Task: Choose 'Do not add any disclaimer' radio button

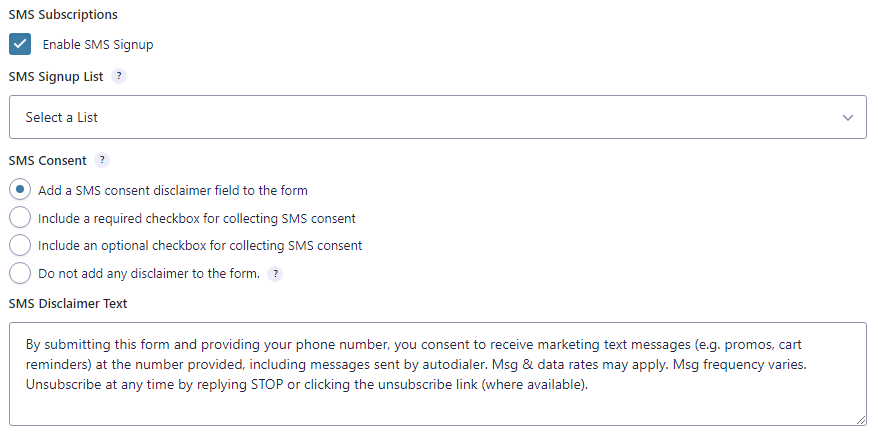Action: point(20,273)
